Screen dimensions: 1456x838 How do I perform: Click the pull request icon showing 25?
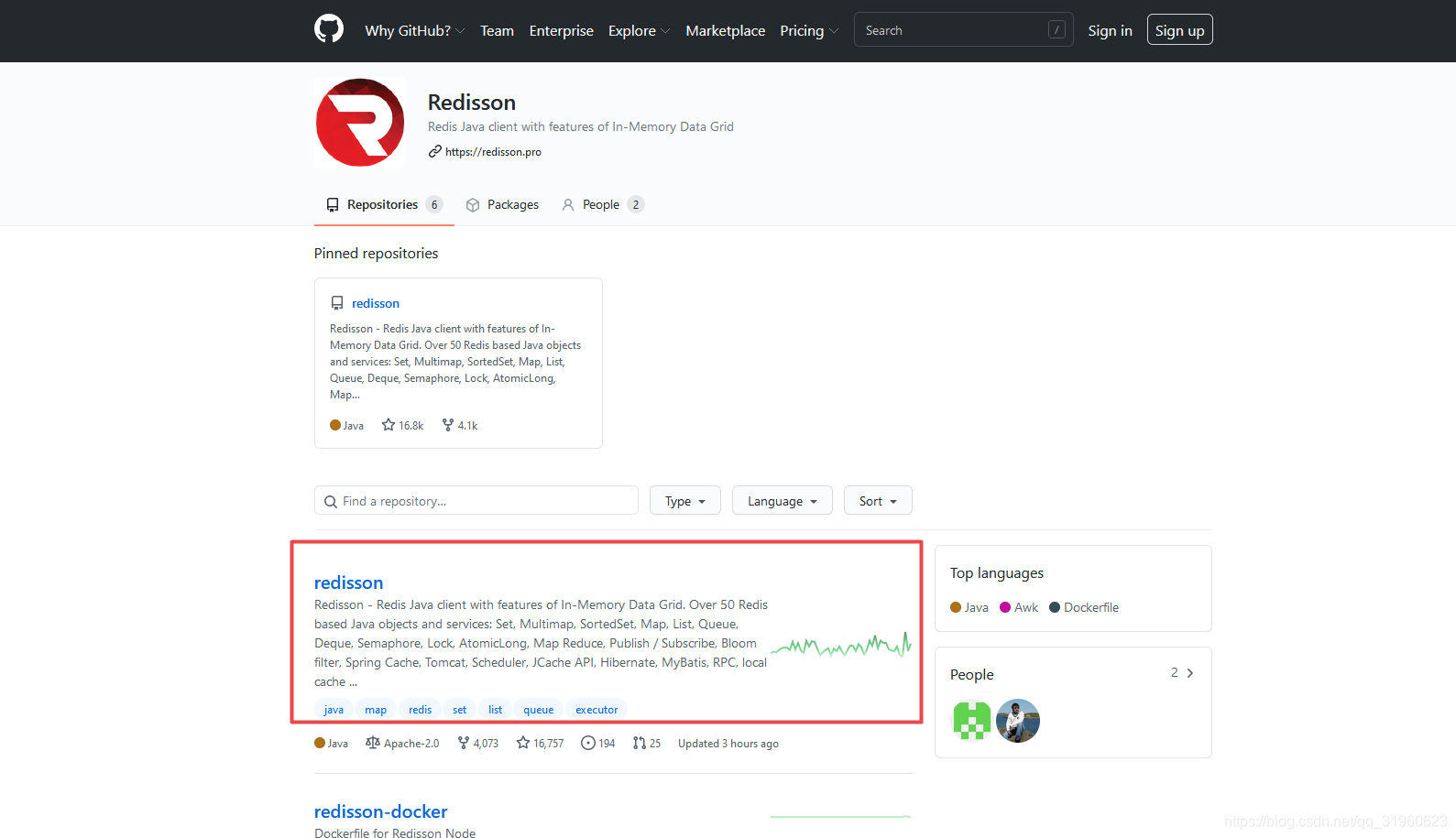click(640, 743)
